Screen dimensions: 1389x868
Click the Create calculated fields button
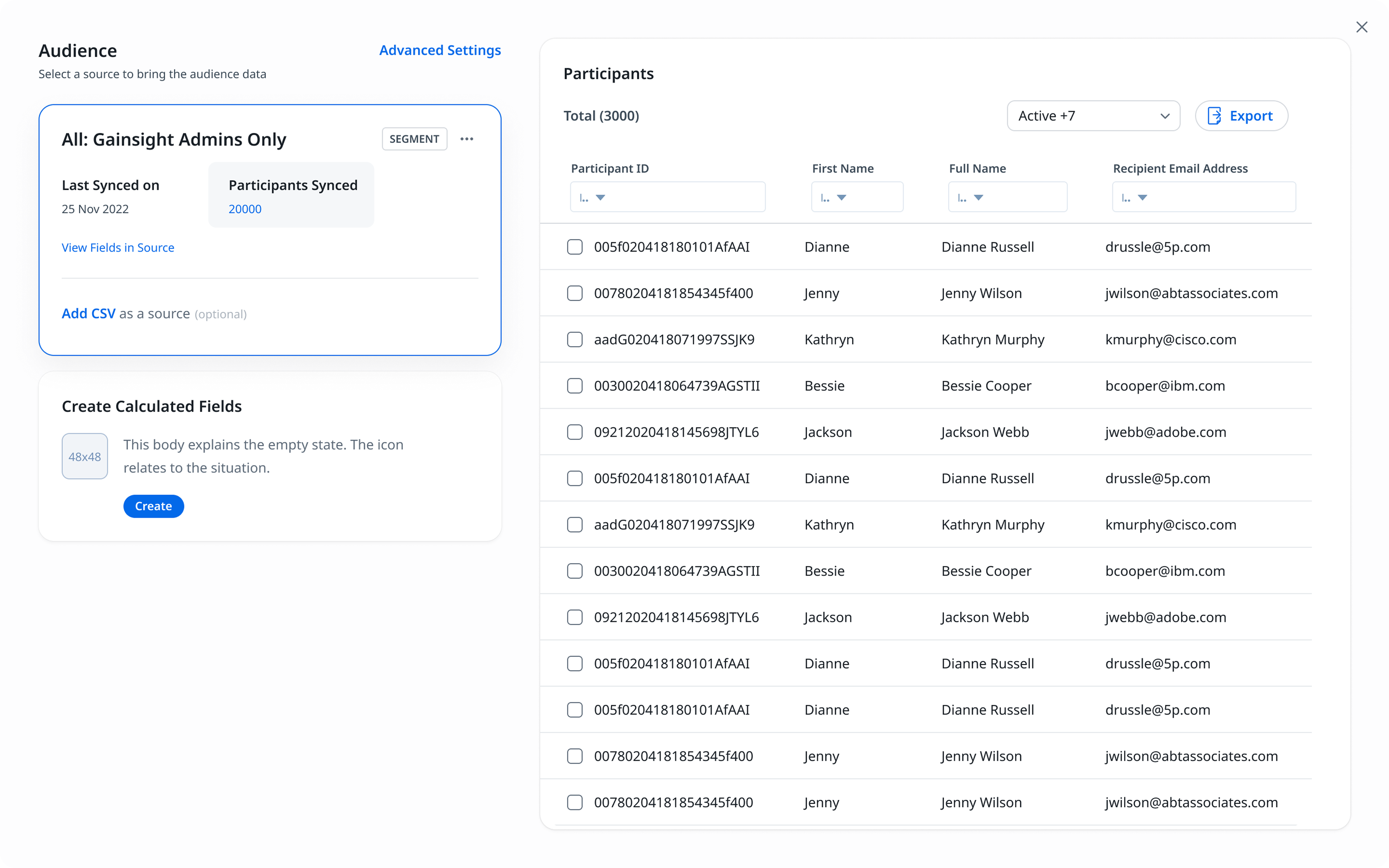point(153,506)
